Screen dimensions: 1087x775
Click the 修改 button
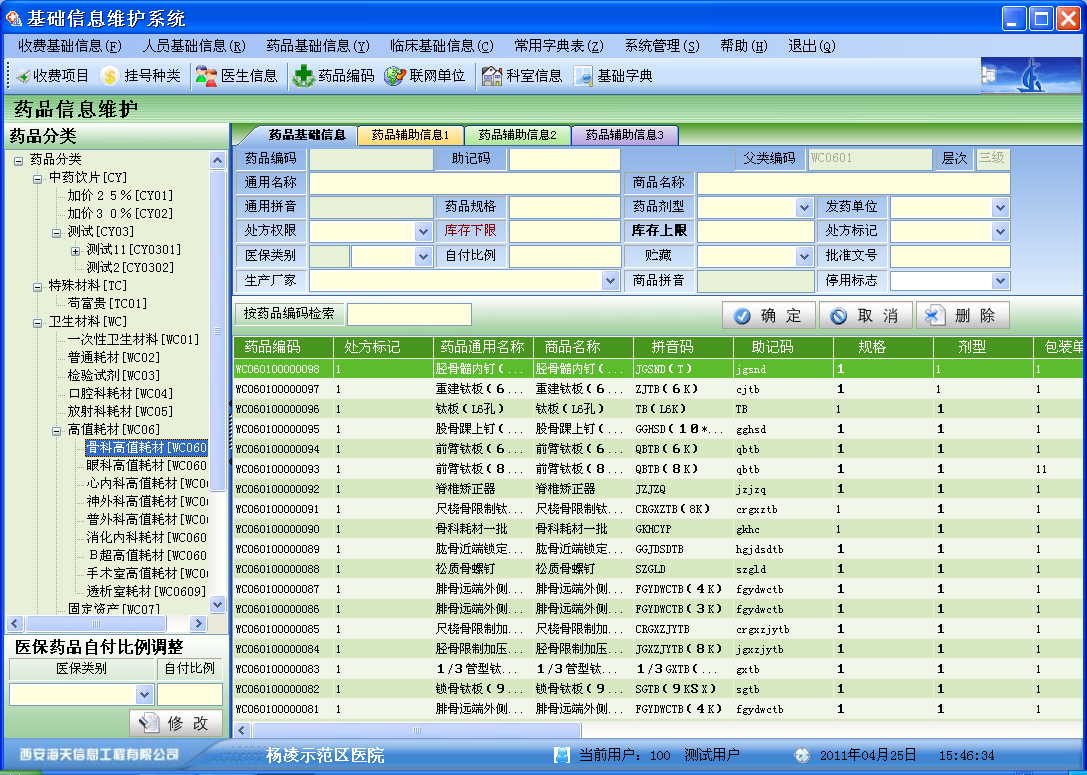(x=176, y=723)
